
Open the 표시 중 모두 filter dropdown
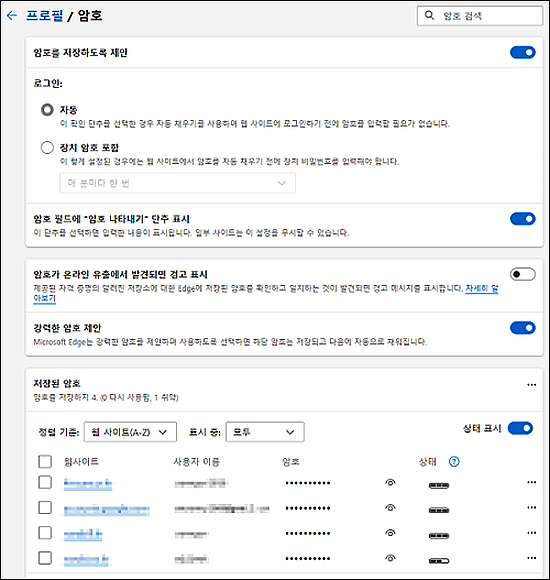(x=265, y=432)
